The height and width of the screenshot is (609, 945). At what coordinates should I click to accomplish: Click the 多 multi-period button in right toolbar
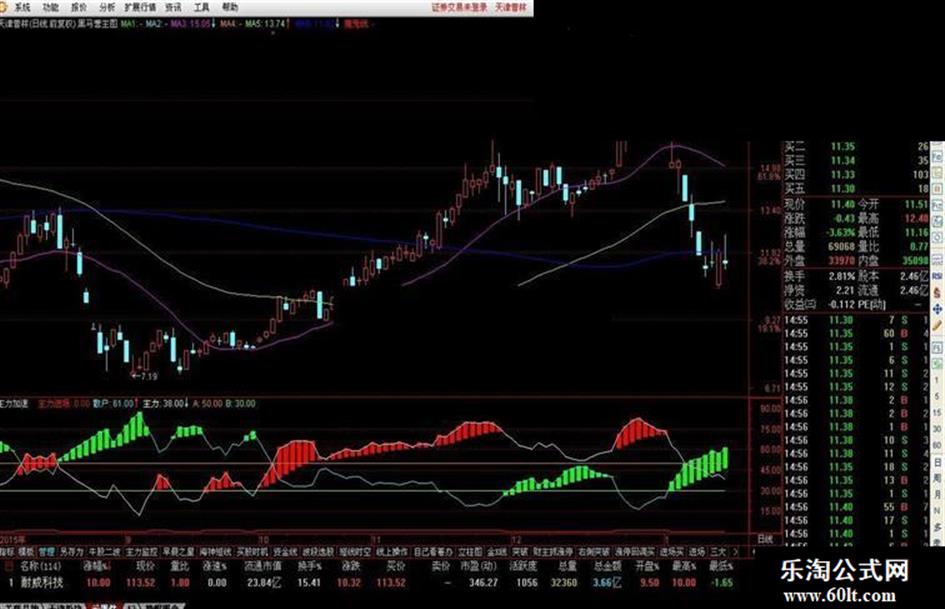pos(938,526)
